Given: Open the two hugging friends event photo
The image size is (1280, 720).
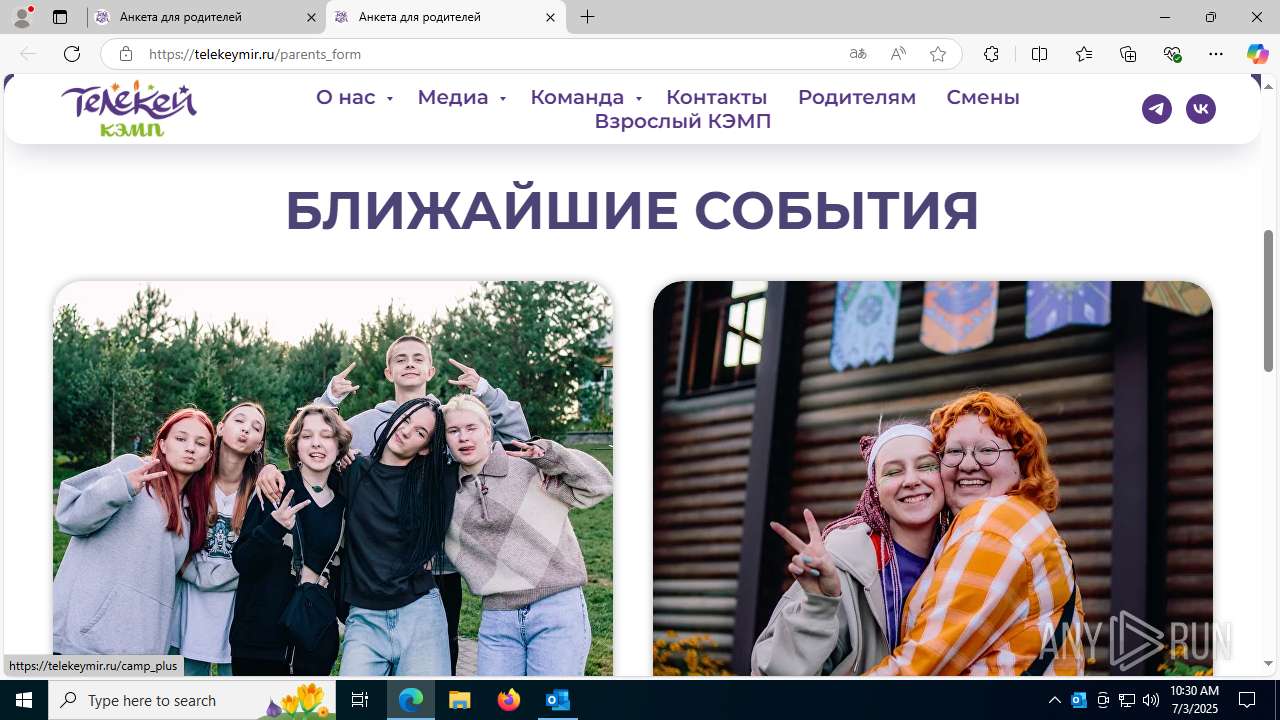Looking at the screenshot, I should pos(933,478).
